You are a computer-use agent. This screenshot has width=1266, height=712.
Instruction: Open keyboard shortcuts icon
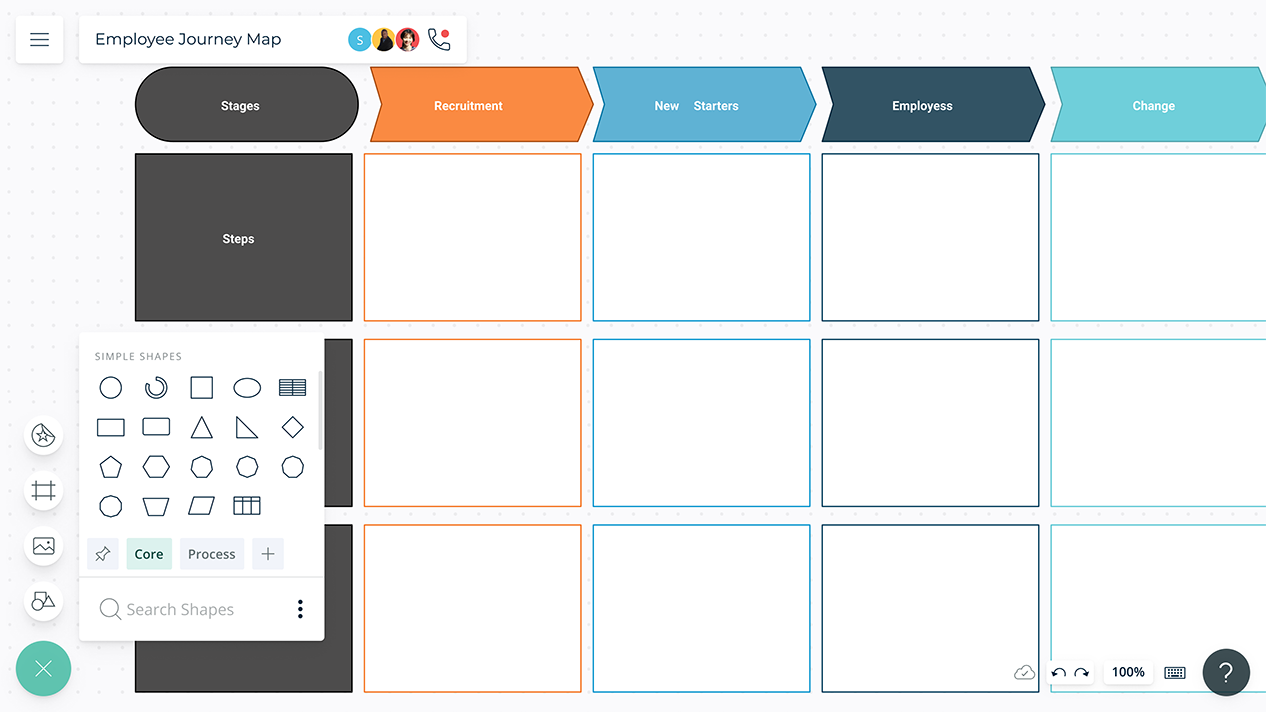coord(1175,673)
